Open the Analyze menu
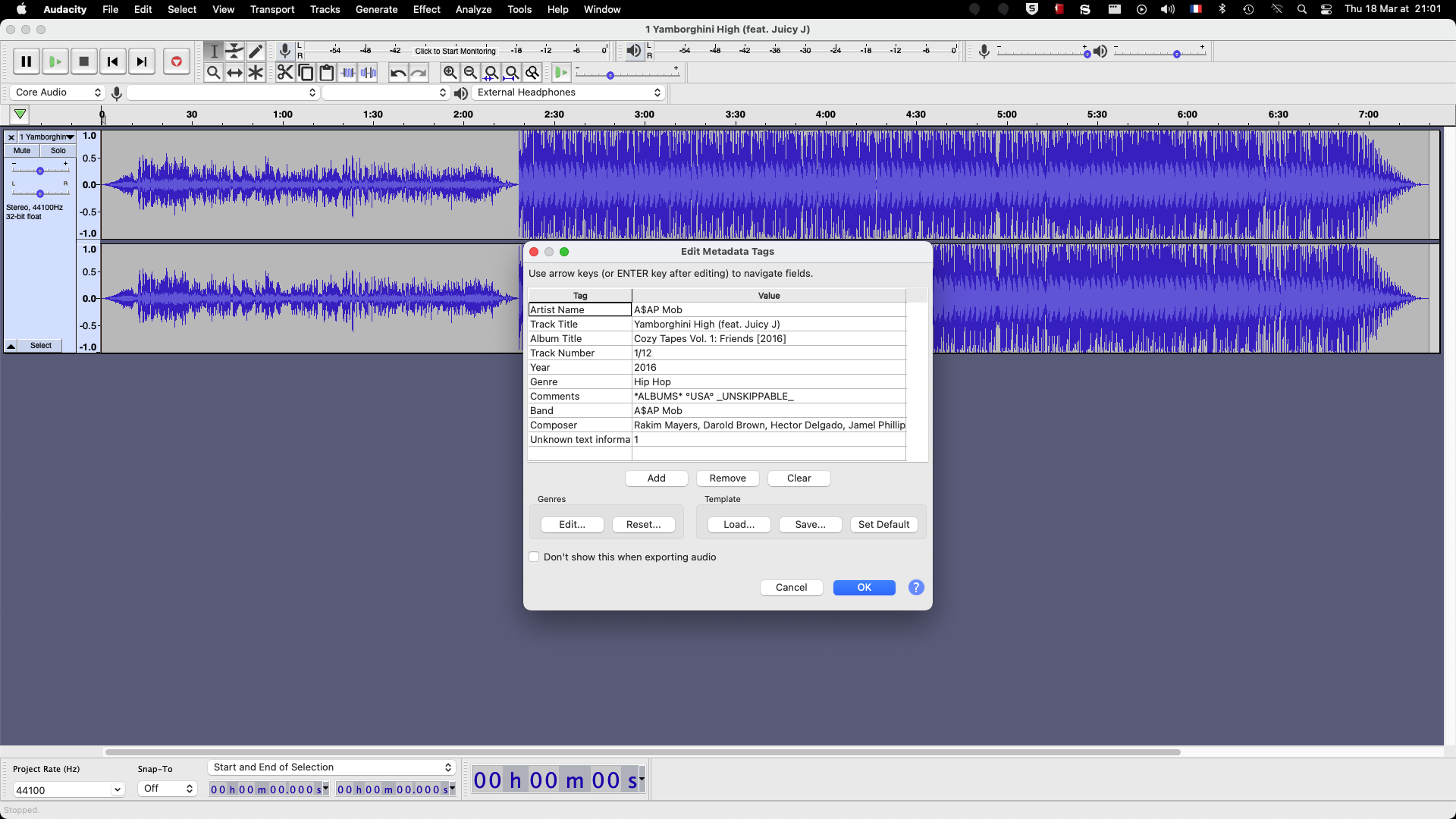This screenshot has width=1456, height=819. [x=474, y=9]
